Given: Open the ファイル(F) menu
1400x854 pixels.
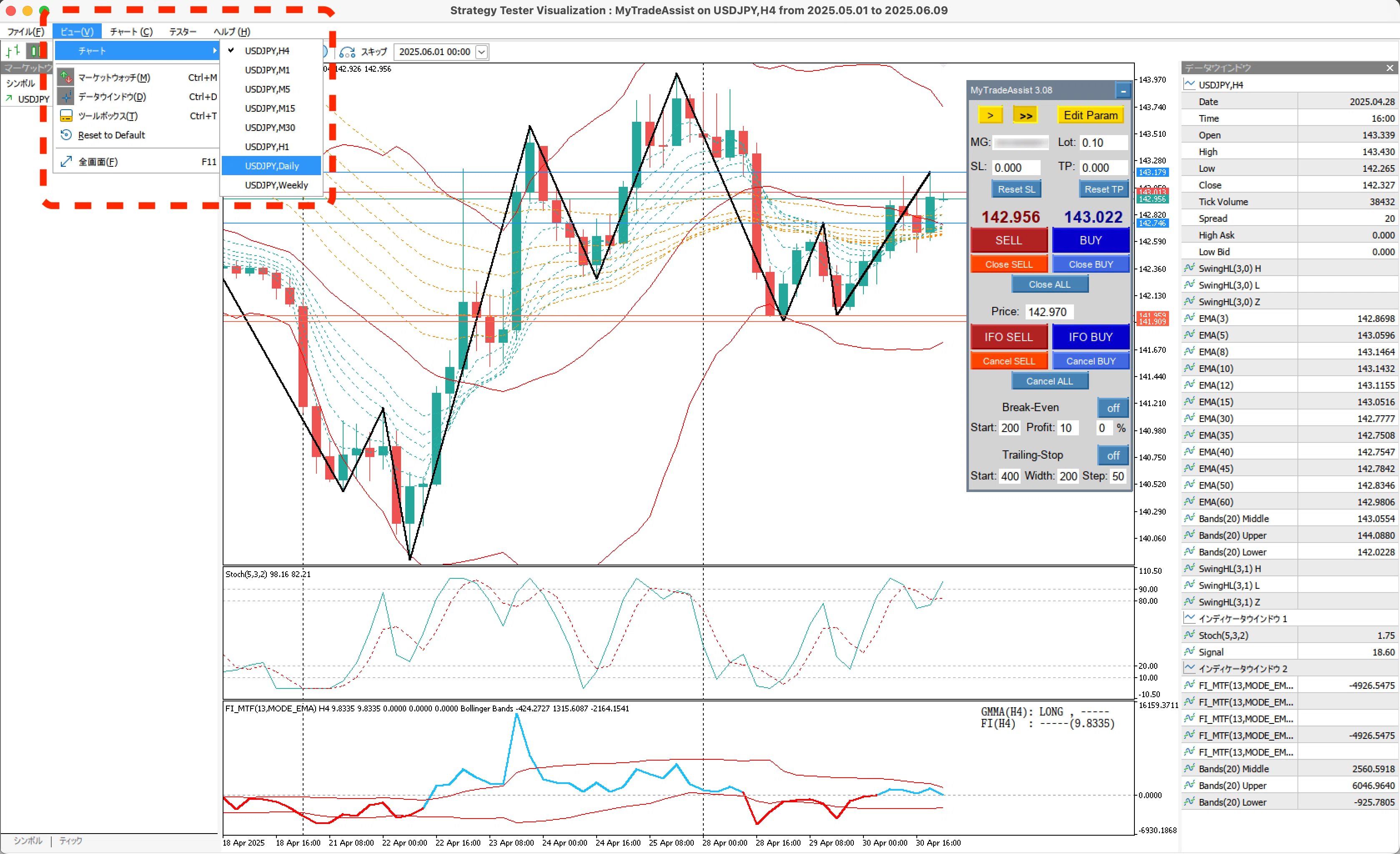Looking at the screenshot, I should coord(25,32).
